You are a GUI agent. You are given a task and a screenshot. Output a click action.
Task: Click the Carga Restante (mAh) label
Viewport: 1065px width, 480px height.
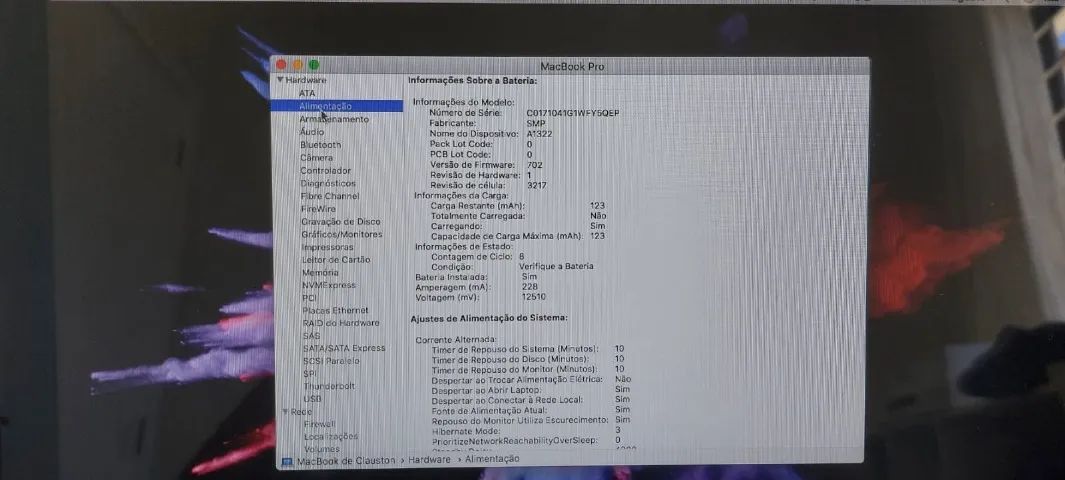point(477,206)
